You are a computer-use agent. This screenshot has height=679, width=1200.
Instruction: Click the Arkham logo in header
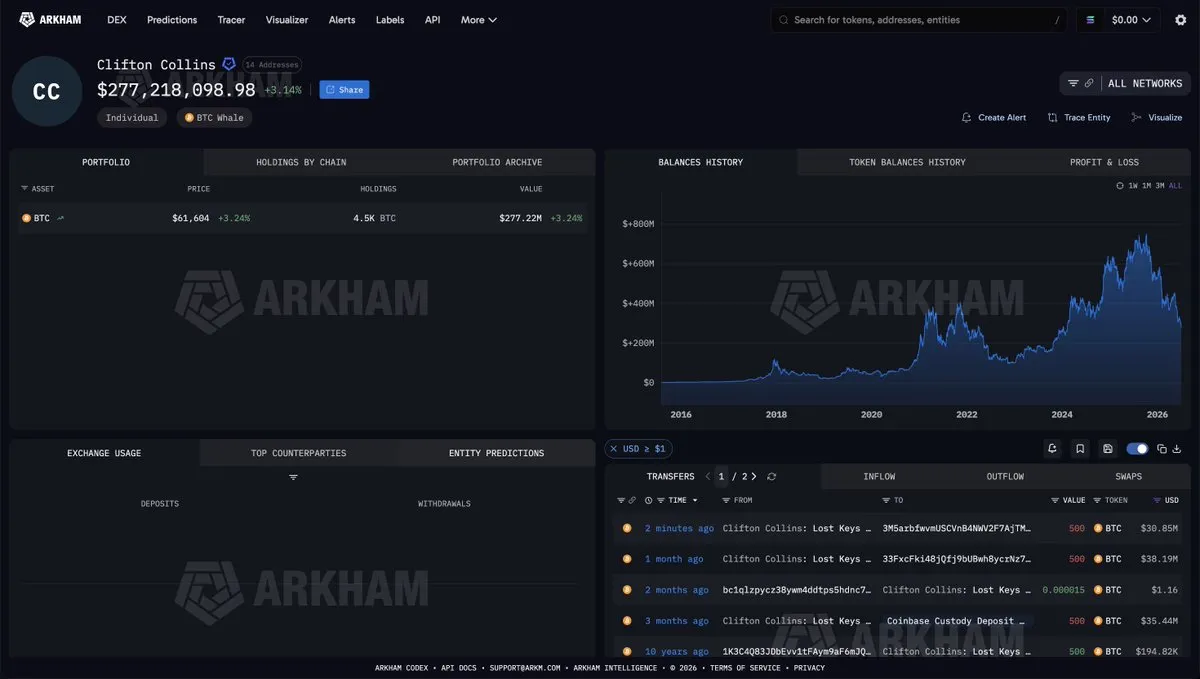coord(50,19)
